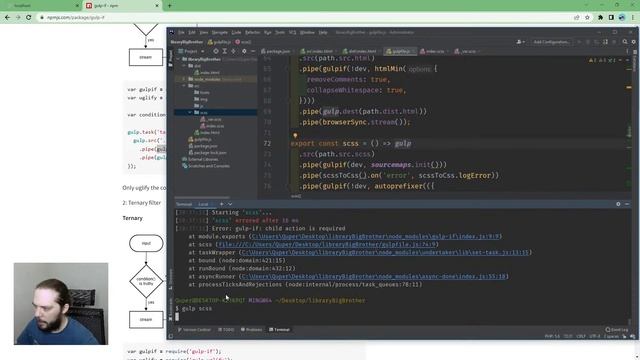
Task: Collapse the scss folder in project tree
Action: click(190, 112)
